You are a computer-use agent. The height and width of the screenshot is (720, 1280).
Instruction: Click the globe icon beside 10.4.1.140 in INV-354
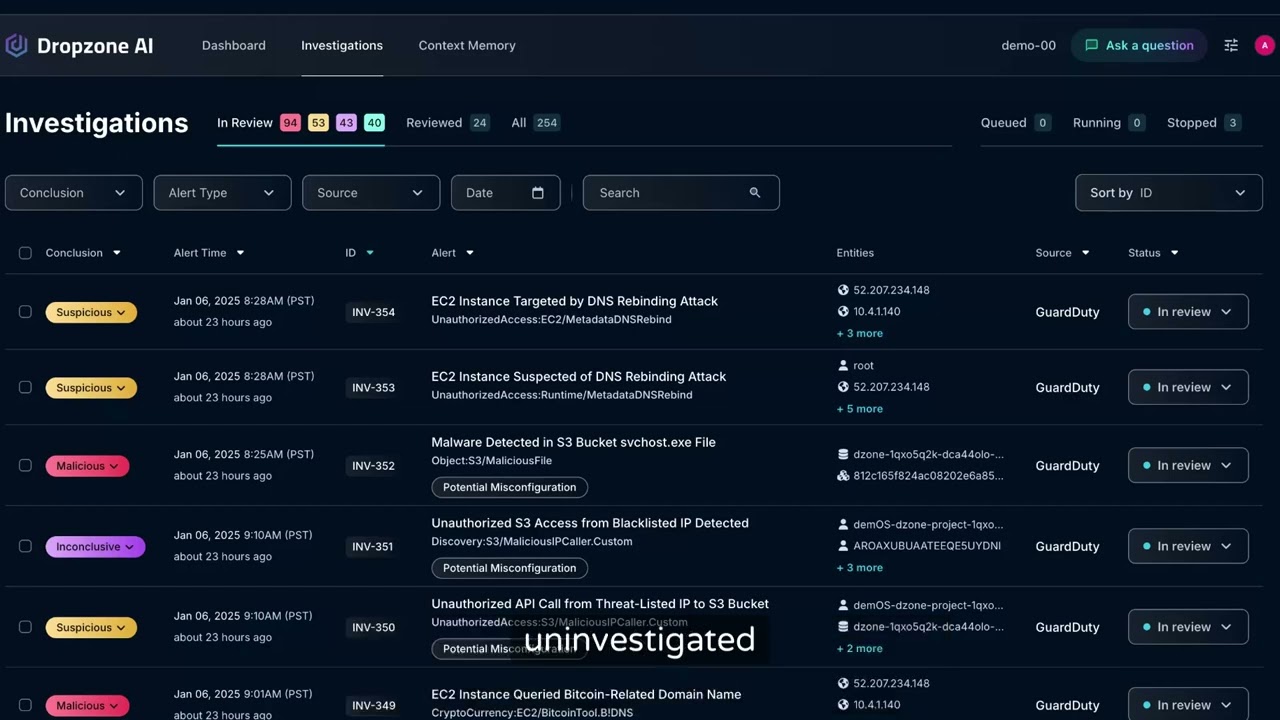843,312
